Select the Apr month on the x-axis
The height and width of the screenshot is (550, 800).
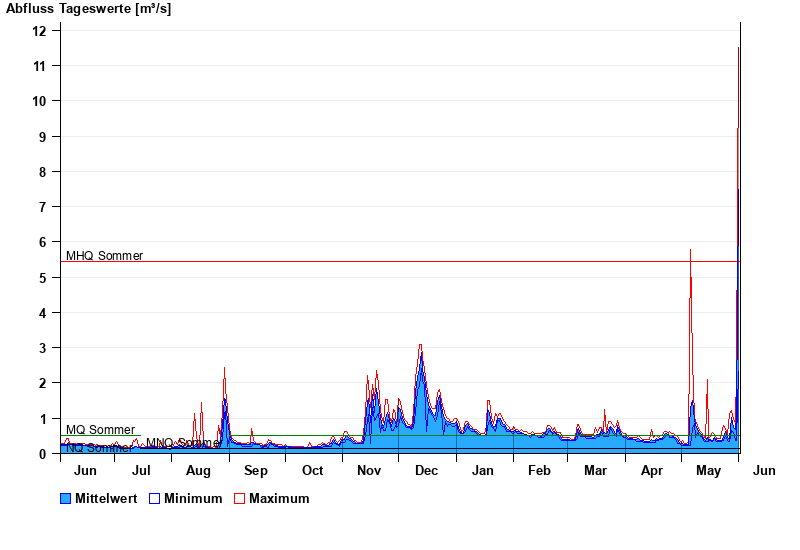pyautogui.click(x=652, y=471)
